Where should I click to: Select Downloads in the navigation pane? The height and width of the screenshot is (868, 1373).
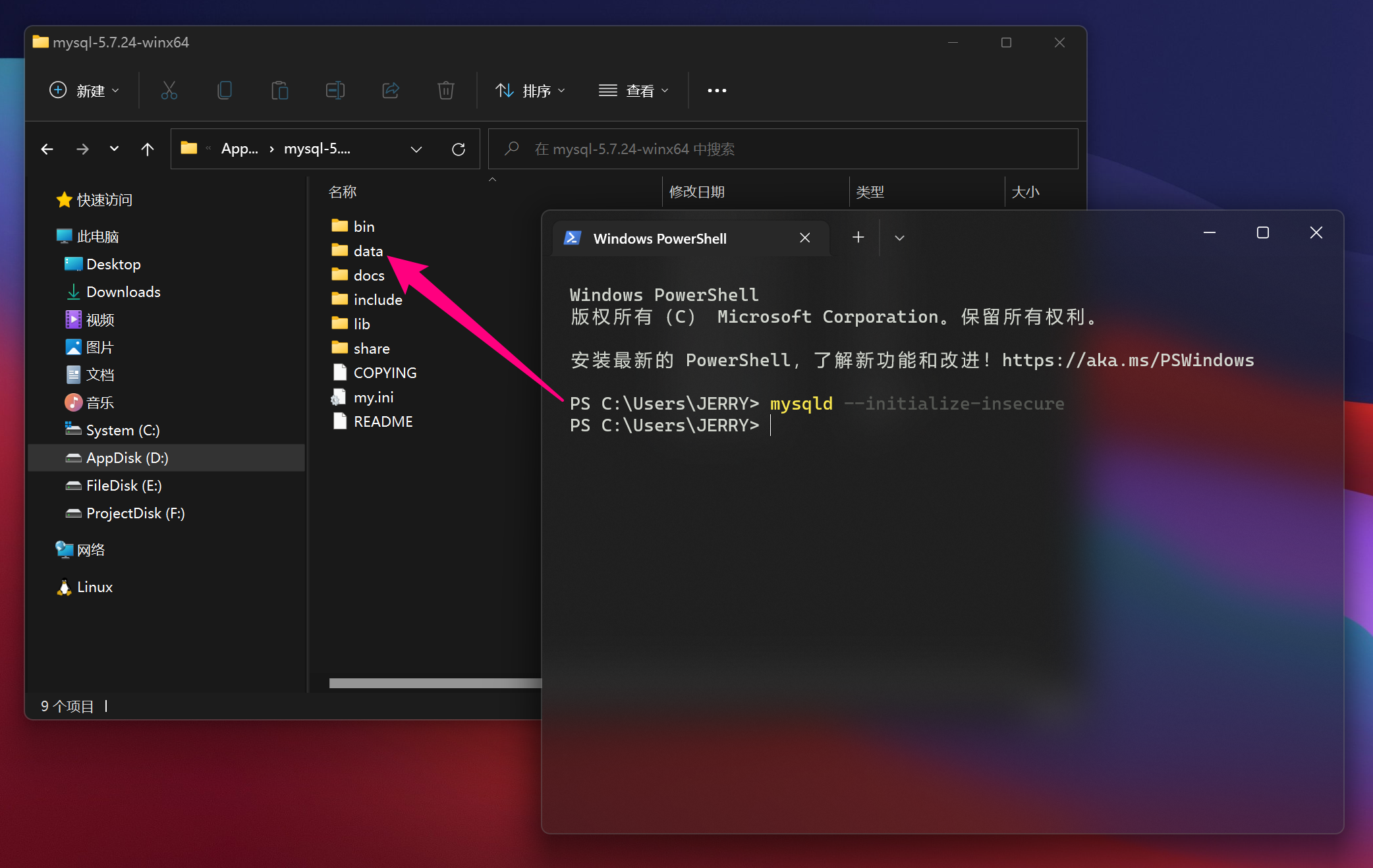[x=123, y=292]
